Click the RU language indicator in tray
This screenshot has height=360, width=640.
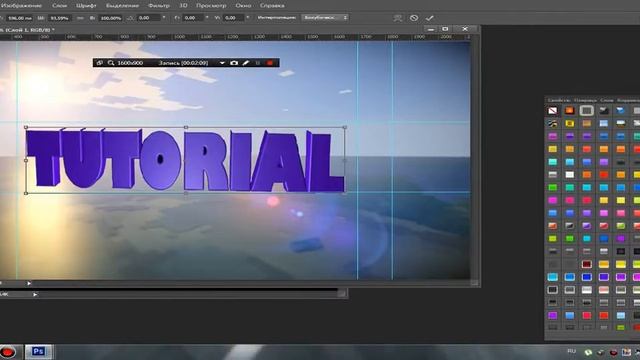pyautogui.click(x=572, y=351)
